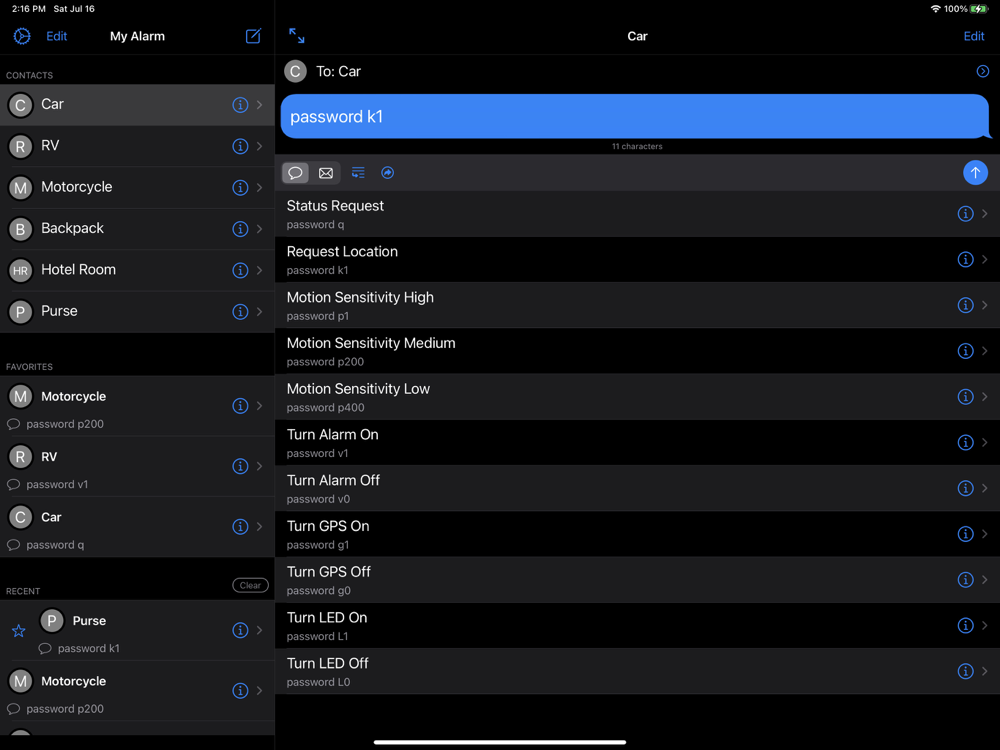Choose the Turn Alarm On command
The height and width of the screenshot is (750, 1000).
click(637, 443)
